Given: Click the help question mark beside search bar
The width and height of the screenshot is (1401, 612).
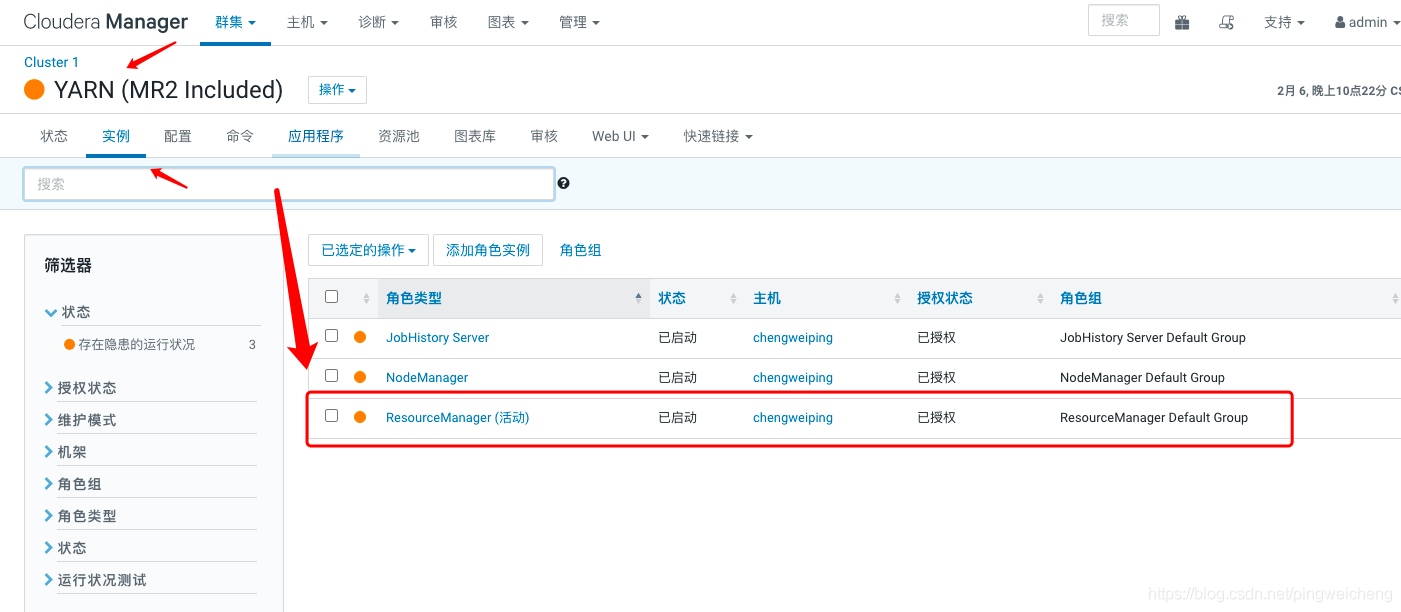Looking at the screenshot, I should tap(563, 183).
